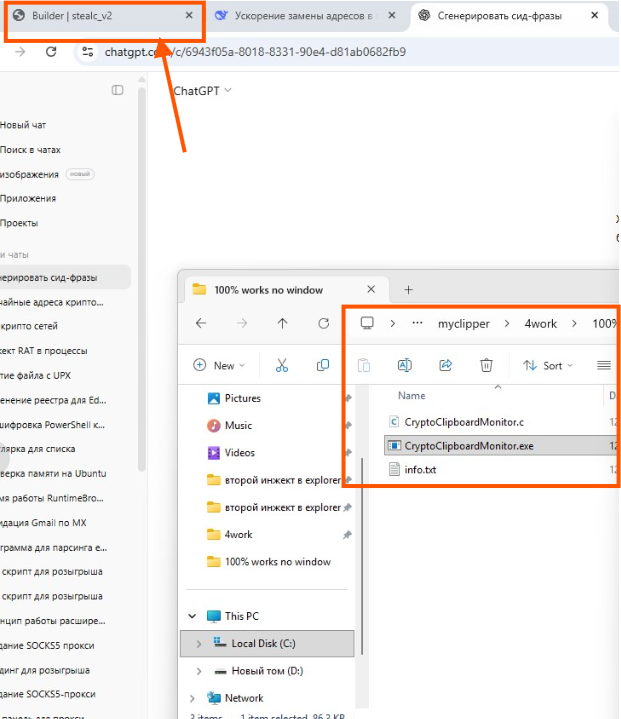The image size is (621, 719).
Task: Select the info.txt file
Action: click(420, 469)
